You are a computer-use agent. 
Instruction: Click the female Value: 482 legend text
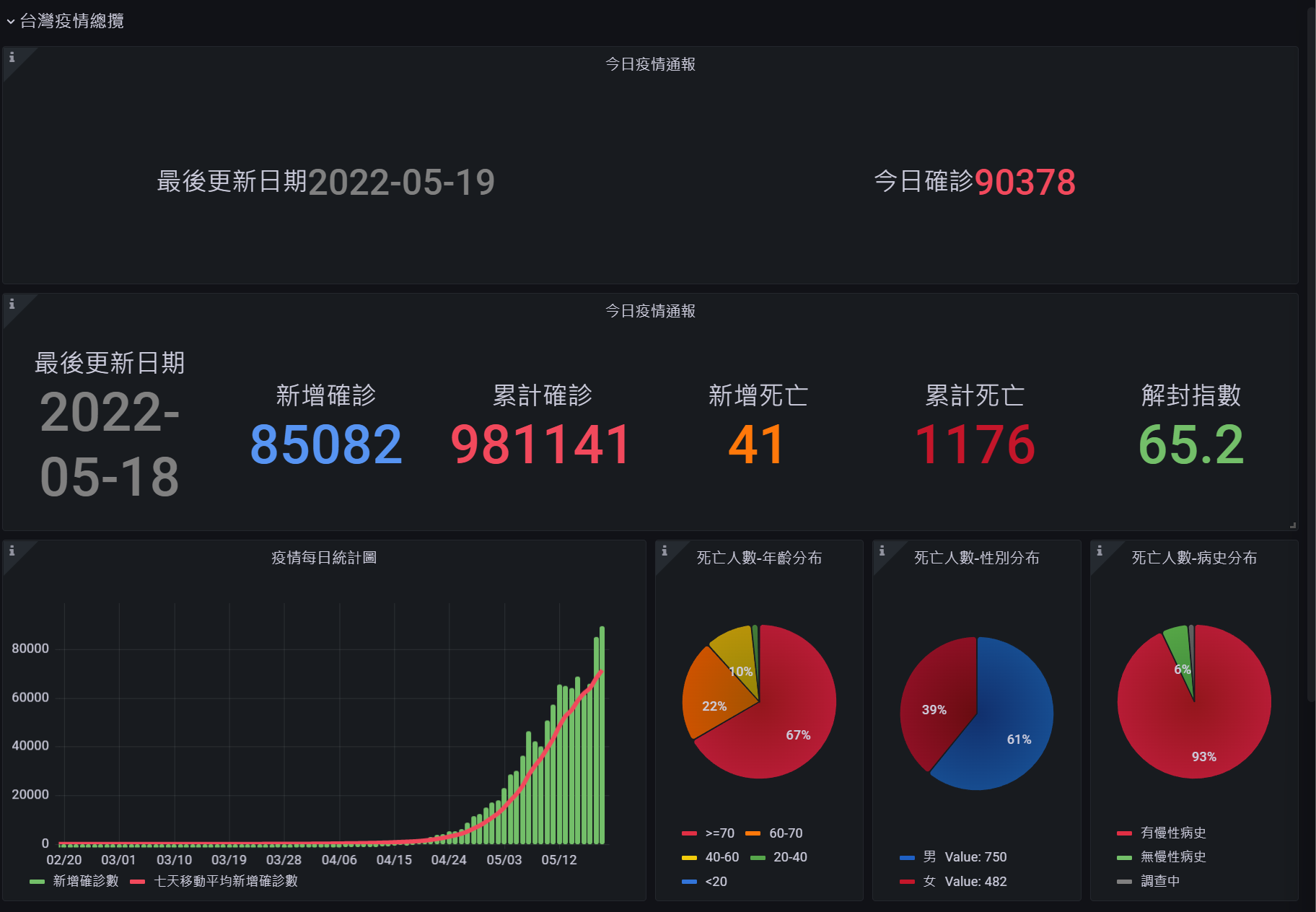pyautogui.click(x=975, y=882)
